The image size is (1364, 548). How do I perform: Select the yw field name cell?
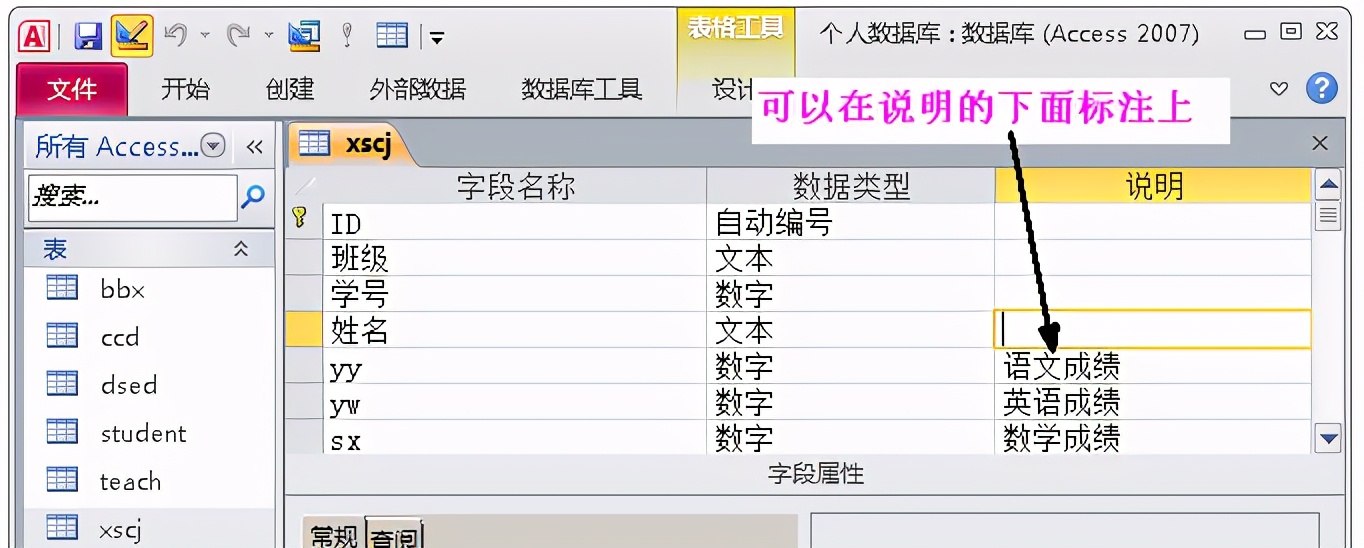click(515, 402)
